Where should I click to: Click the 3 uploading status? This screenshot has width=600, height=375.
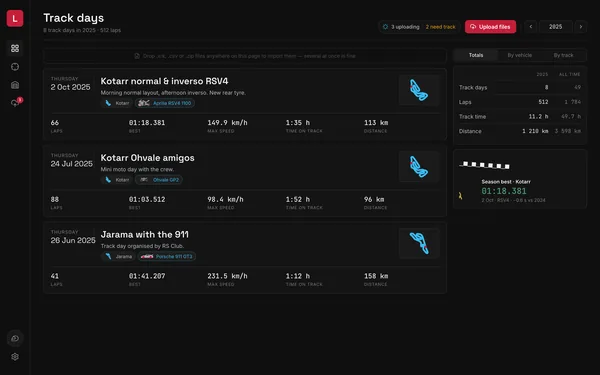coord(401,27)
